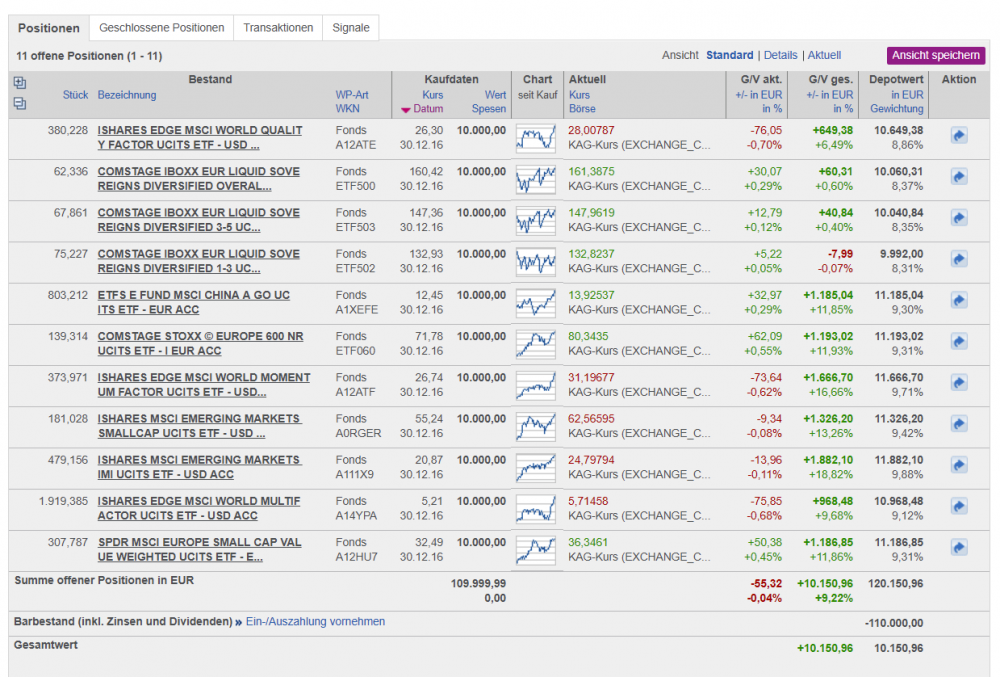This screenshot has height=677, width=1000.
Task: Open chart thumbnail for SPDR Europe Small Cap
Action: [x=536, y=549]
